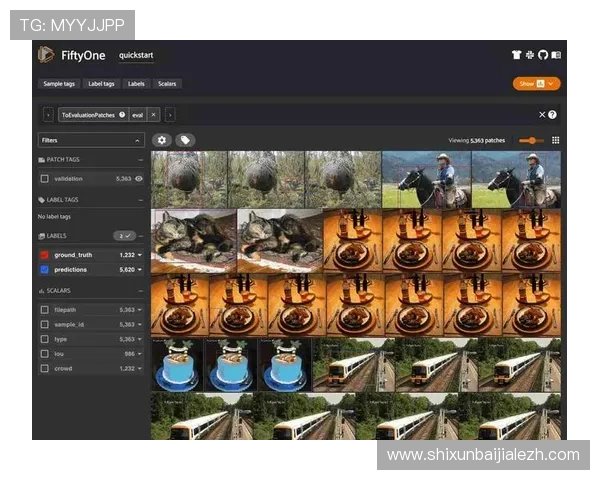Open display options gear icon
The image size is (600, 480).
coord(162,140)
